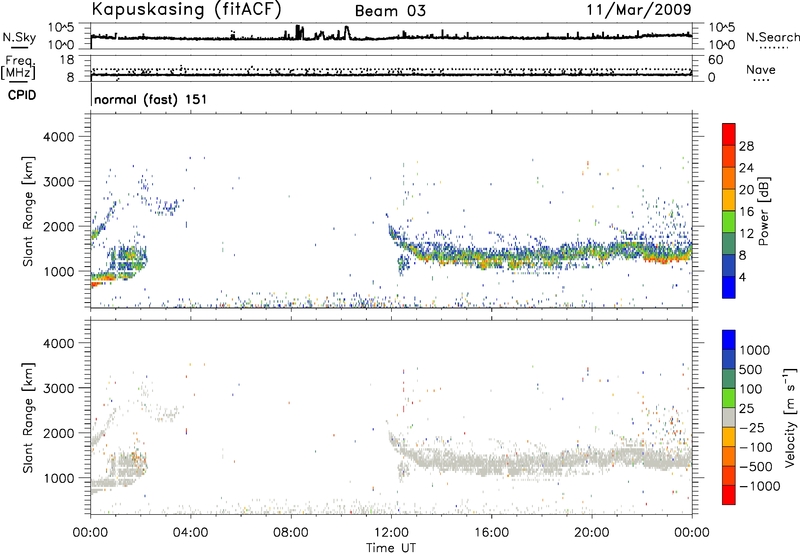This screenshot has width=800, height=554.
Task: Click the "28" value on the power colorbar
Action: (746, 146)
